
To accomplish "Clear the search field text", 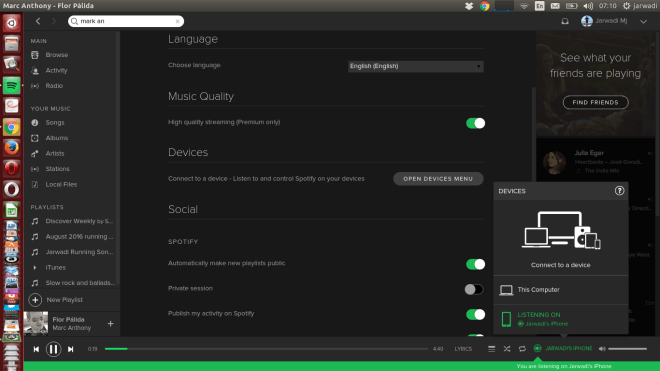I will tap(177, 21).
